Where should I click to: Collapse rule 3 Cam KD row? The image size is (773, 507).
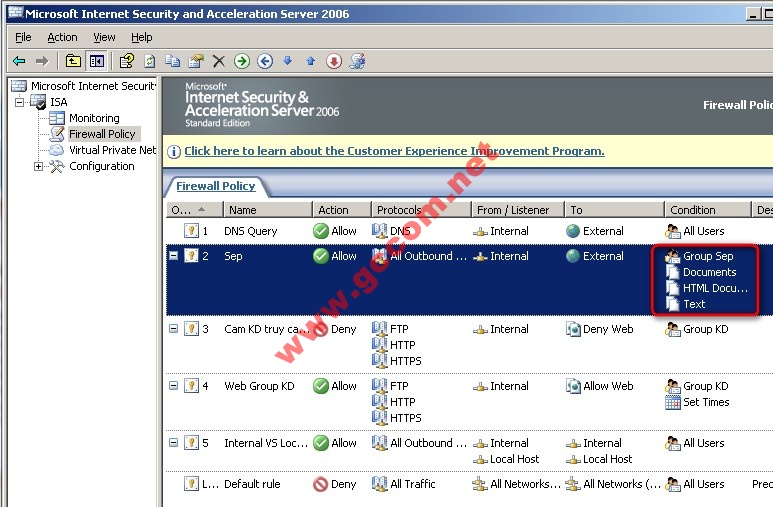174,329
